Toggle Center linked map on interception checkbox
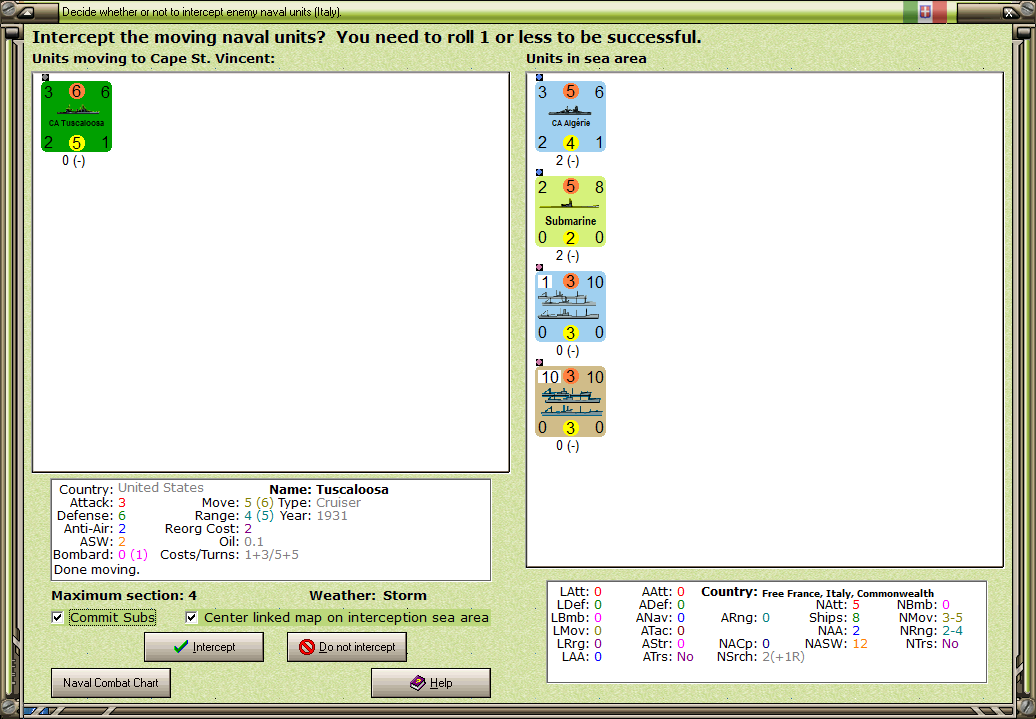The width and height of the screenshot is (1036, 719). click(192, 617)
